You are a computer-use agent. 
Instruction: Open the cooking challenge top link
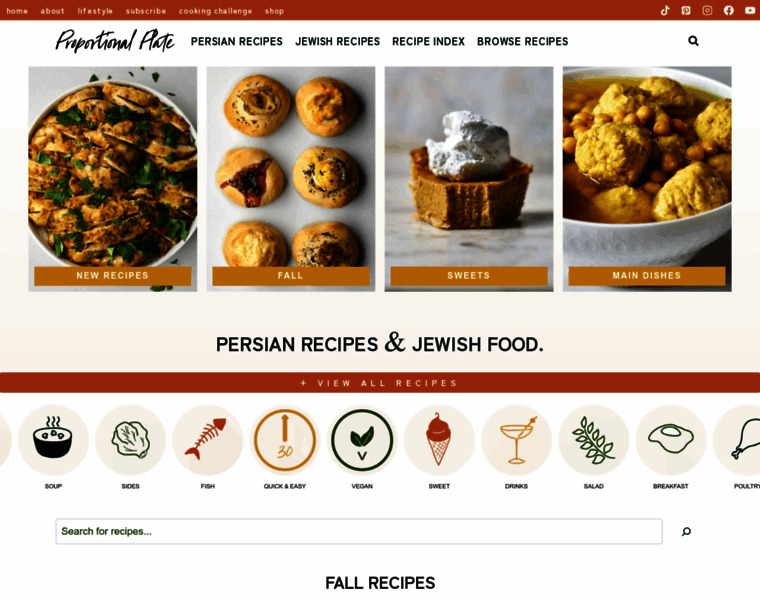(x=215, y=11)
